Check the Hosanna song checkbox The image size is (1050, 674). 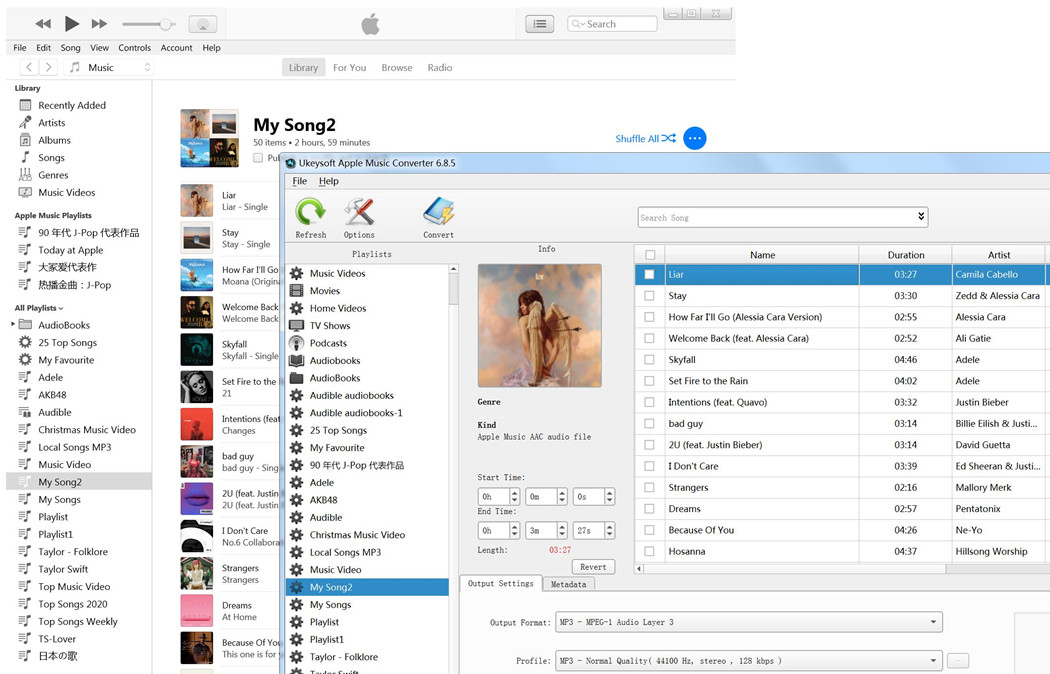[649, 552]
